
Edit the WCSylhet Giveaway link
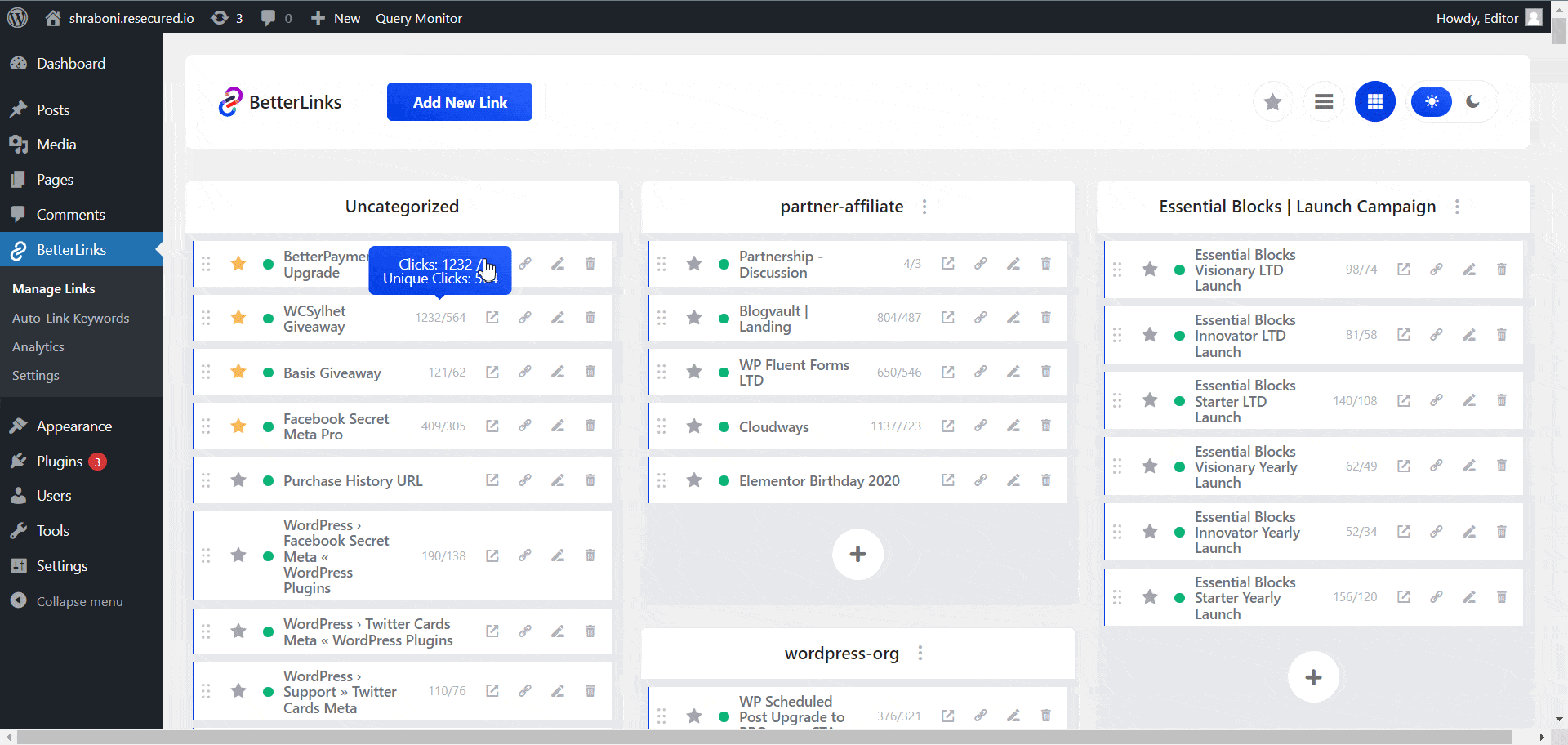click(558, 318)
